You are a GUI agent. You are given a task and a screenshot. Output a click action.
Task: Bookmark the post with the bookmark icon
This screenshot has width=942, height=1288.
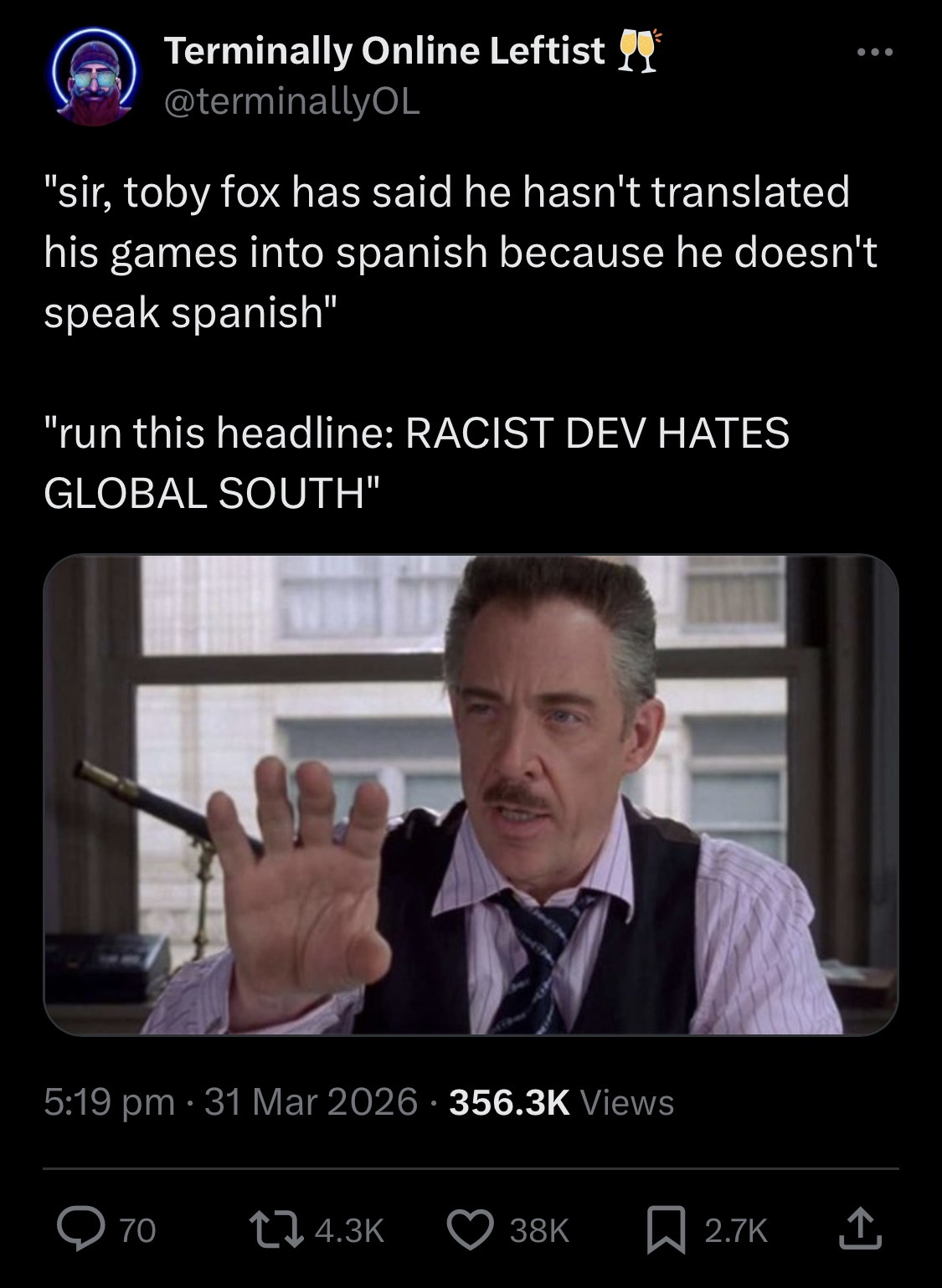(x=667, y=1230)
